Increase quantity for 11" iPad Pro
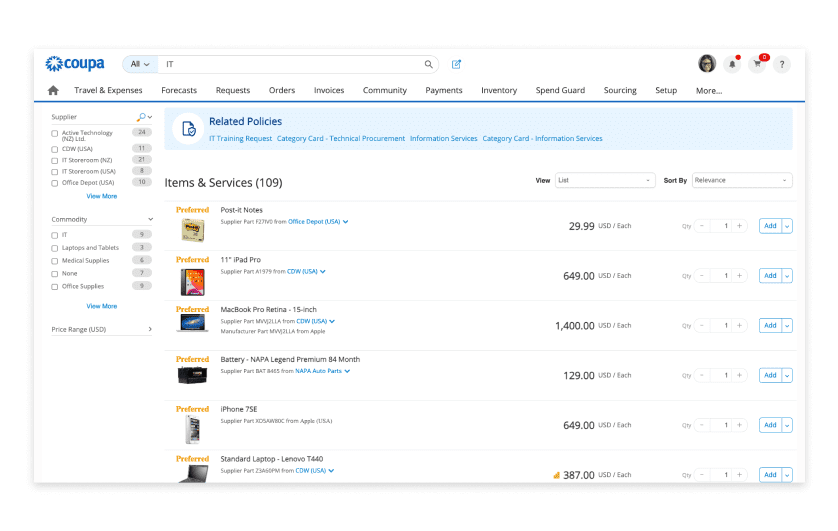 click(x=738, y=276)
